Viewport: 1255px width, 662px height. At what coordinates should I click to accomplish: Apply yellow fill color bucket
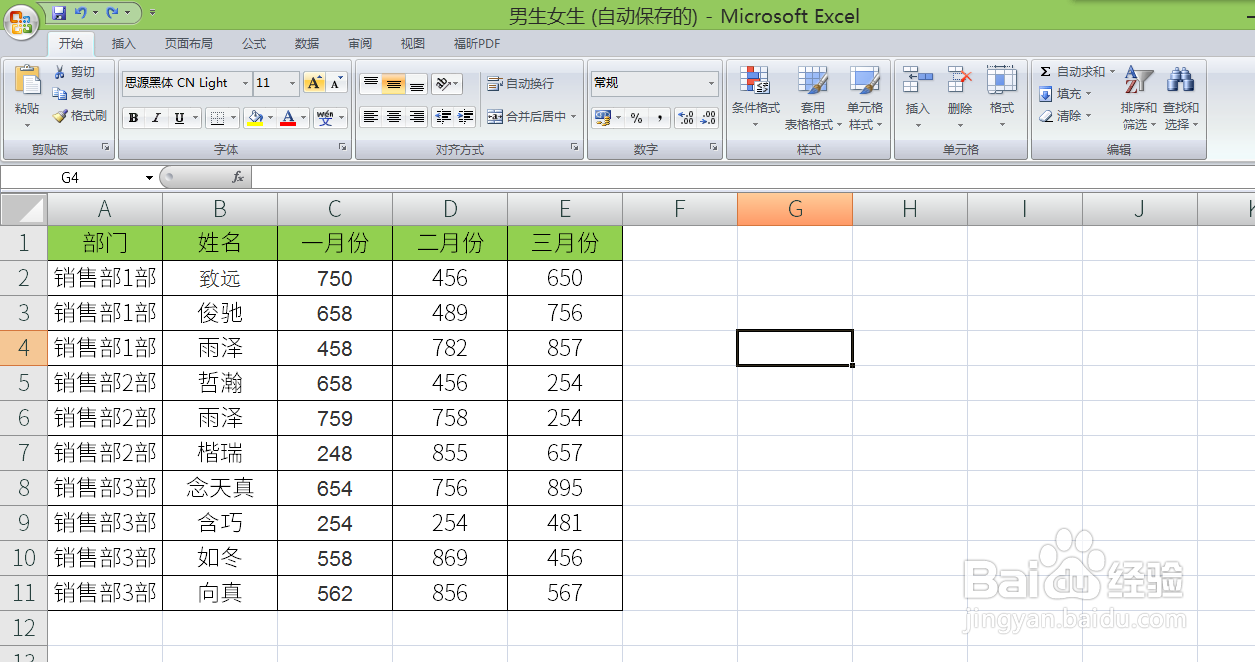[255, 118]
